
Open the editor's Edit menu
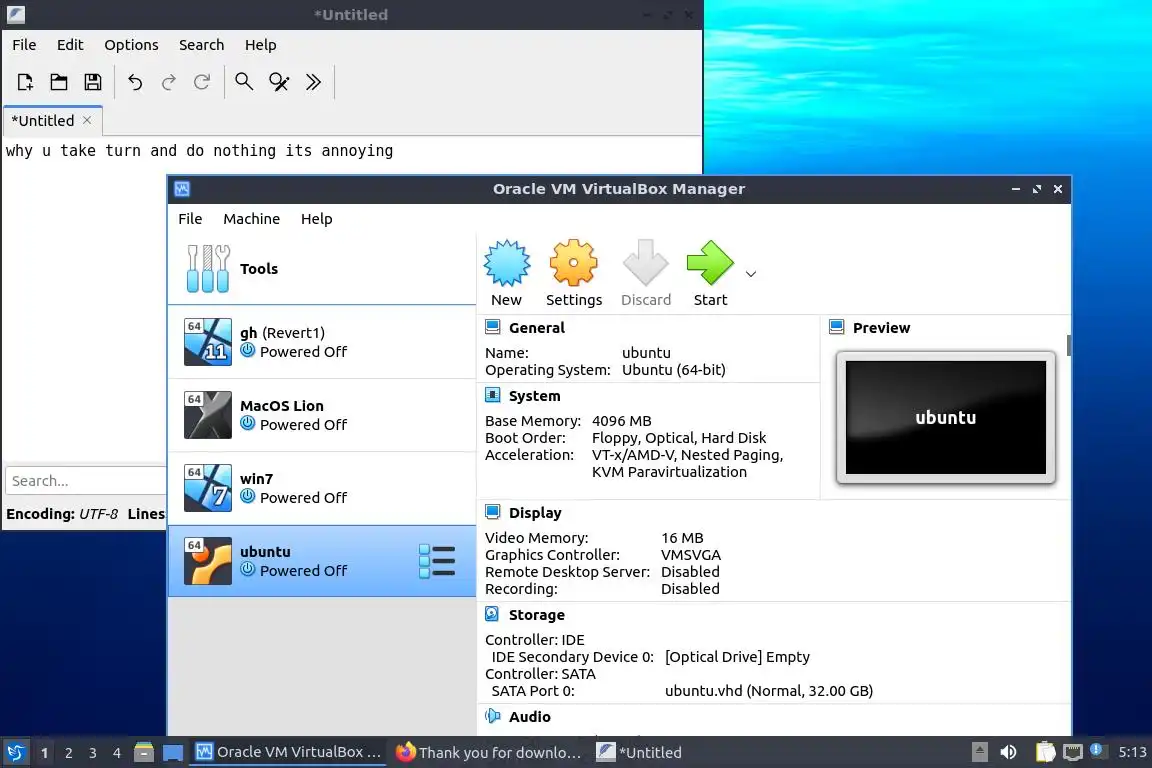pos(70,45)
